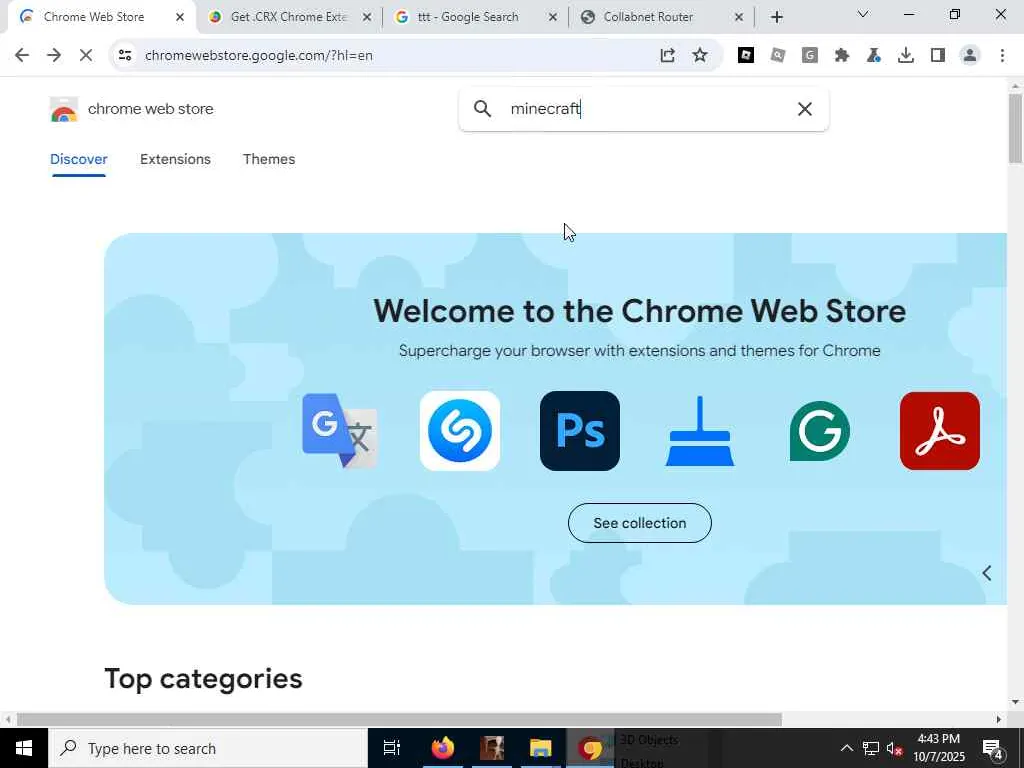This screenshot has height=768, width=1024.
Task: Switch to Discover tab
Action: [x=78, y=159]
